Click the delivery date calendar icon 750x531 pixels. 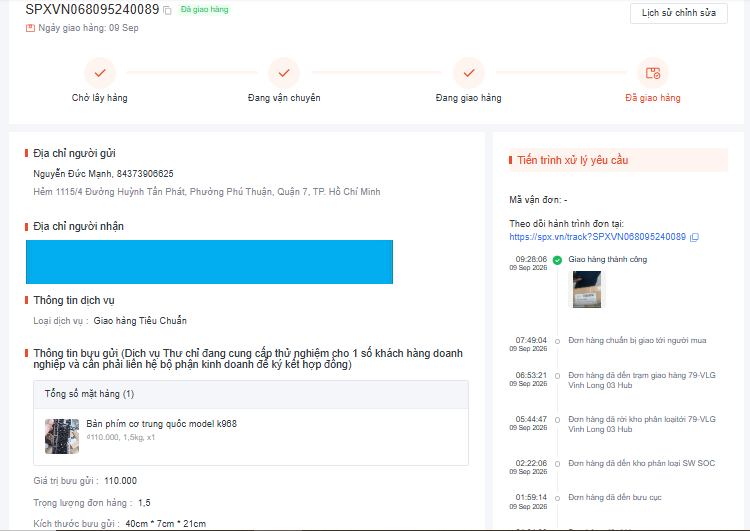[30, 28]
